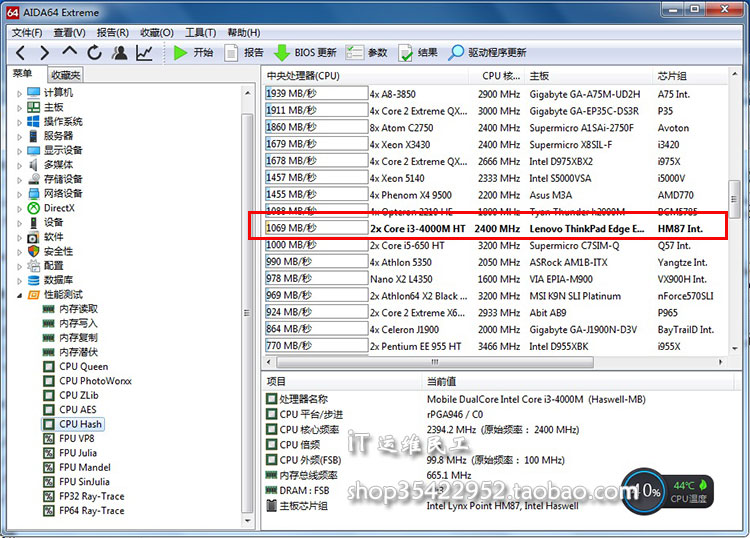Open the graph chart toolbar icon
This screenshot has width=750, height=538.
click(x=144, y=53)
